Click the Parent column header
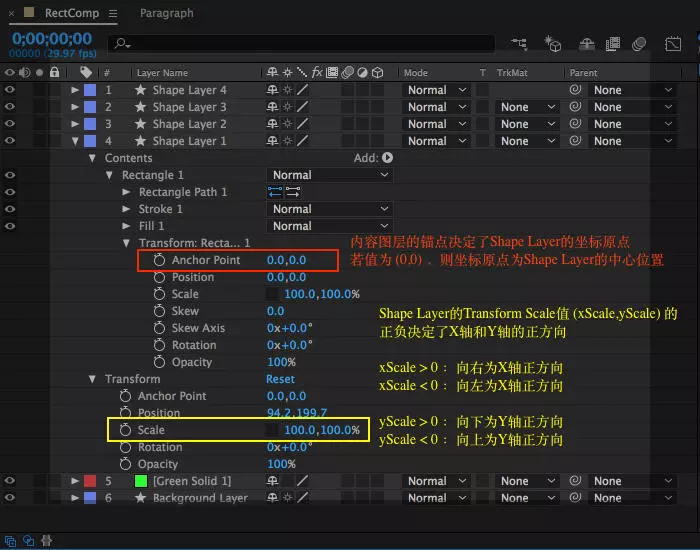Image resolution: width=700 pixels, height=550 pixels. [x=583, y=73]
